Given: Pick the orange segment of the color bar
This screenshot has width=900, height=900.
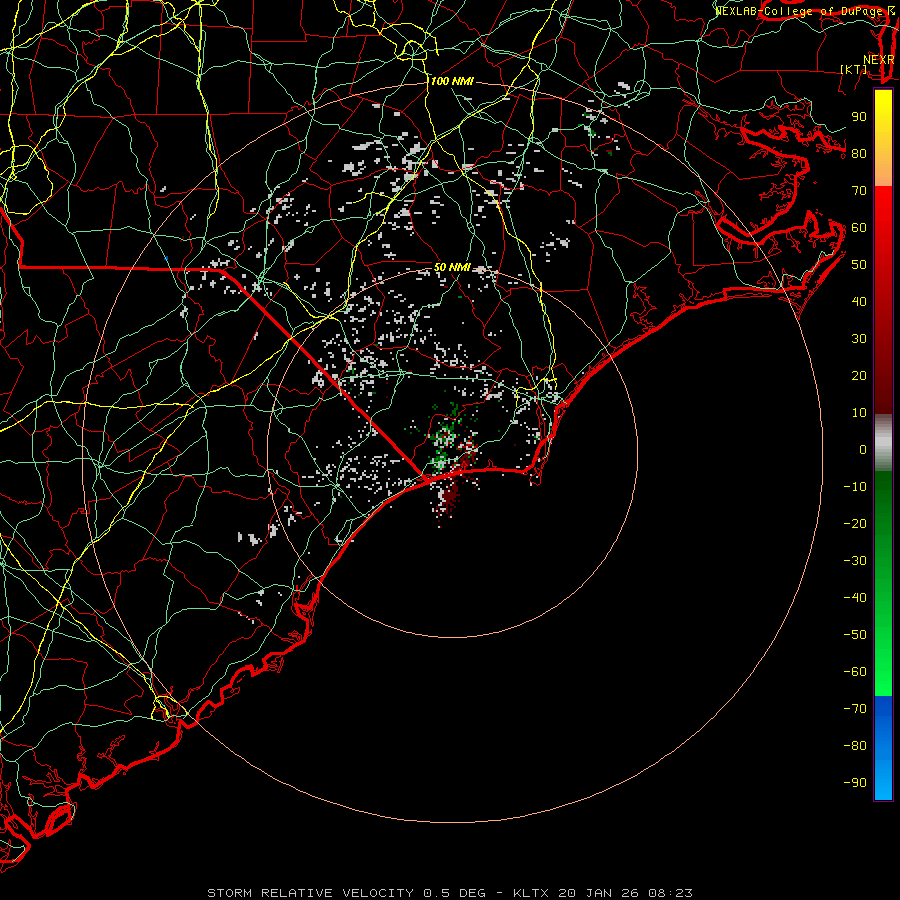Looking at the screenshot, I should pyautogui.click(x=883, y=171).
